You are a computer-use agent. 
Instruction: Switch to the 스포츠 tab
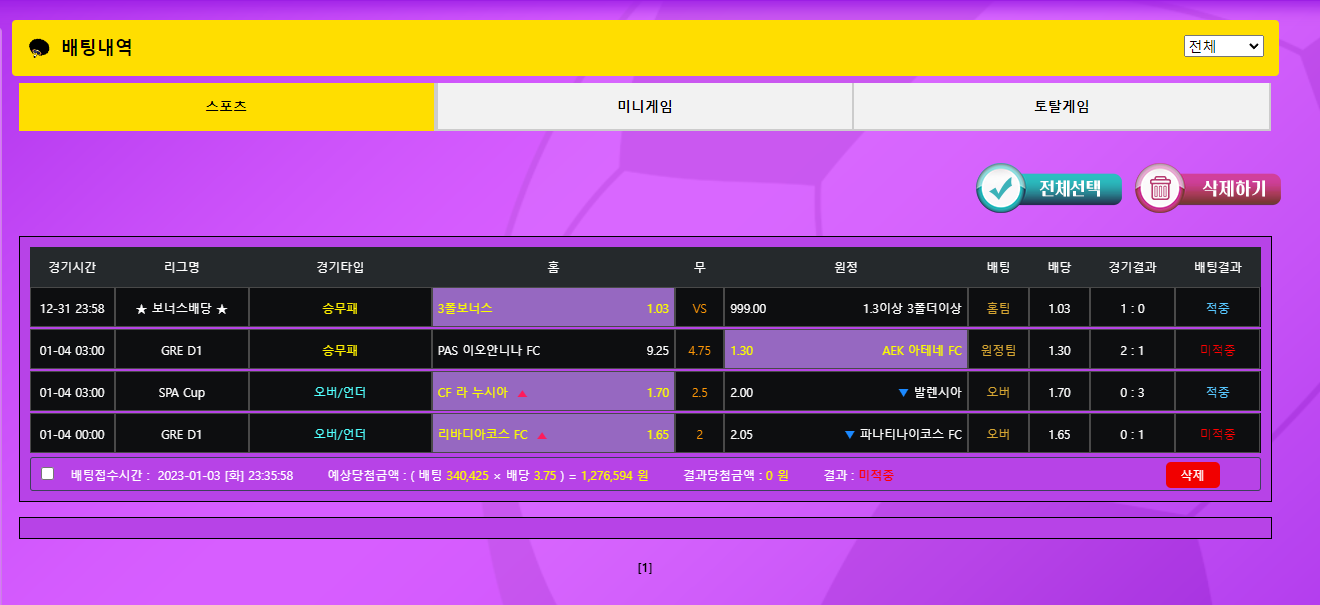226,107
